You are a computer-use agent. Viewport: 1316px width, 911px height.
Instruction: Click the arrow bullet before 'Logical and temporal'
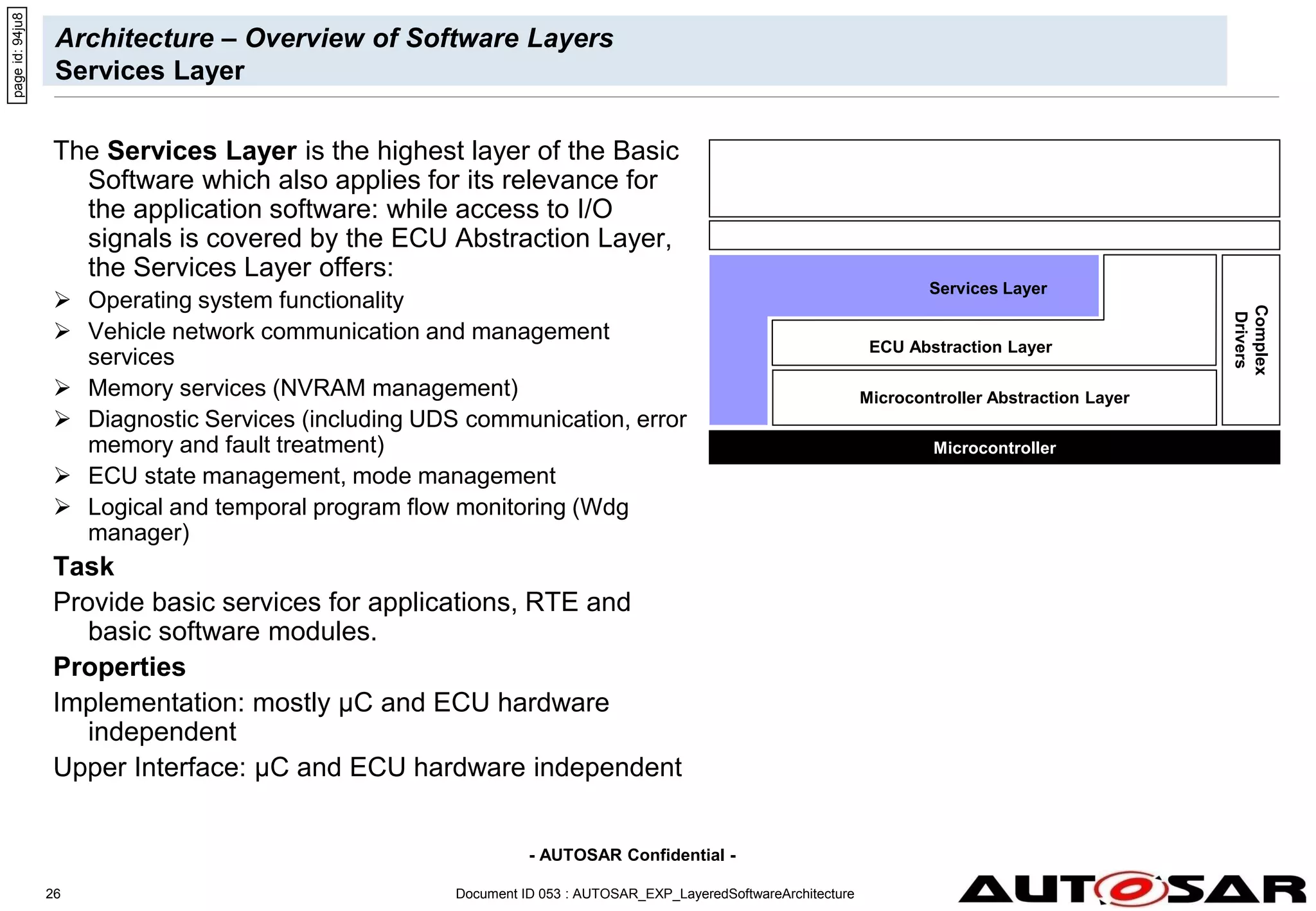pos(62,507)
